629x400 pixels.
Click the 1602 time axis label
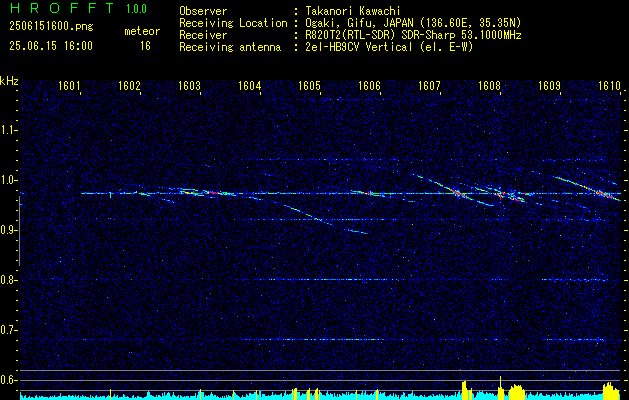tap(130, 85)
